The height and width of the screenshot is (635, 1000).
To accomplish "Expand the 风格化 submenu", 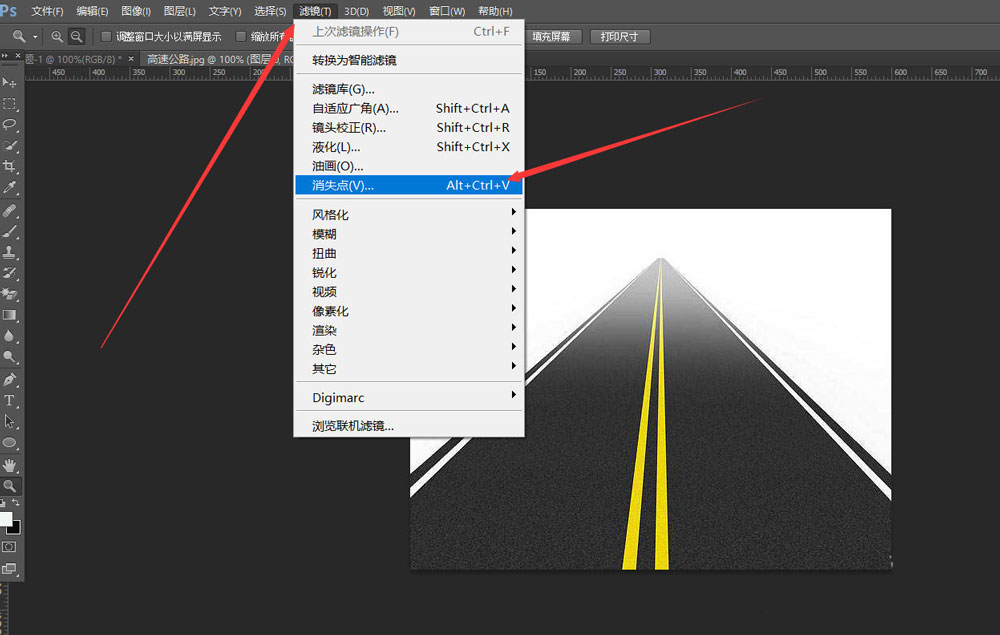I will coord(409,214).
